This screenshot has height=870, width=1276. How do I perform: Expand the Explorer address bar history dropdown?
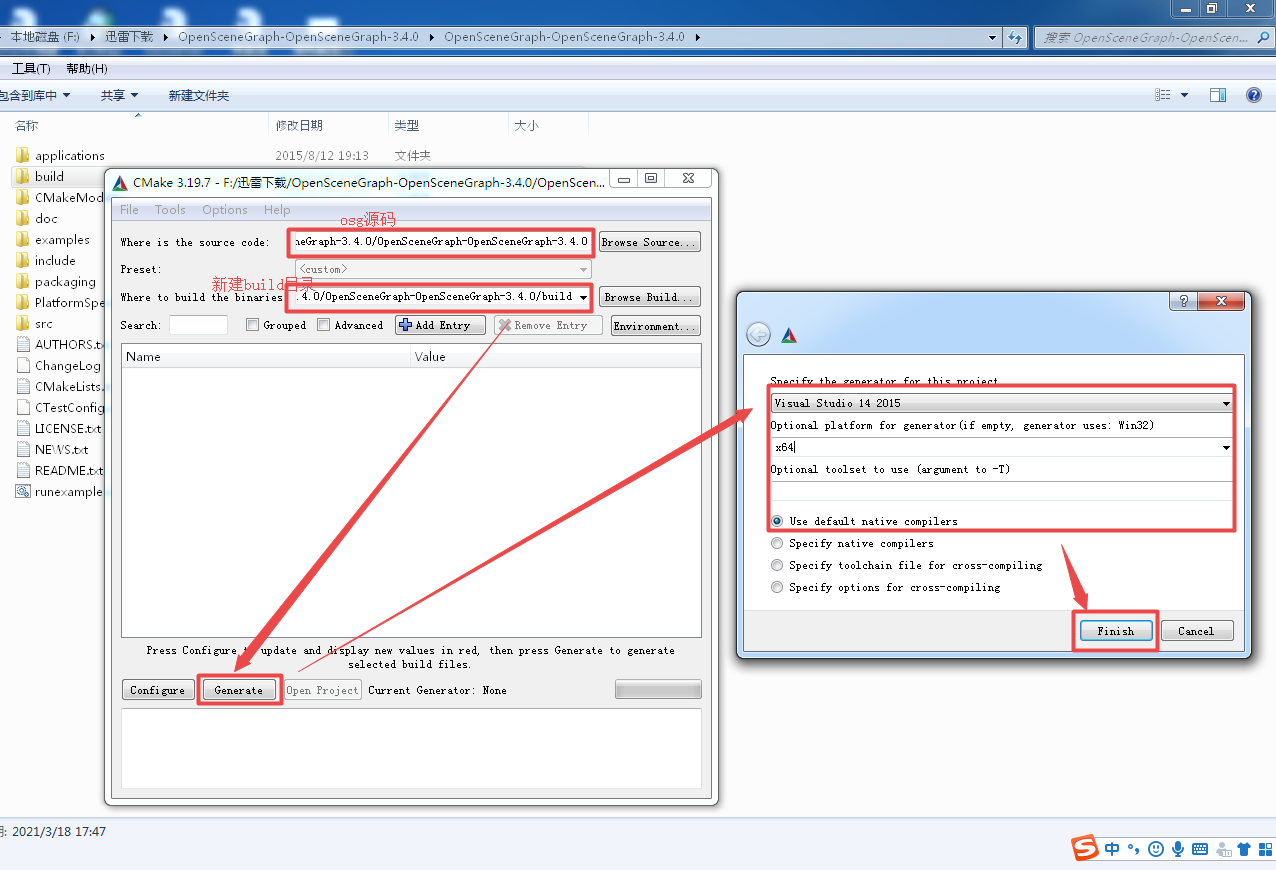[x=992, y=37]
